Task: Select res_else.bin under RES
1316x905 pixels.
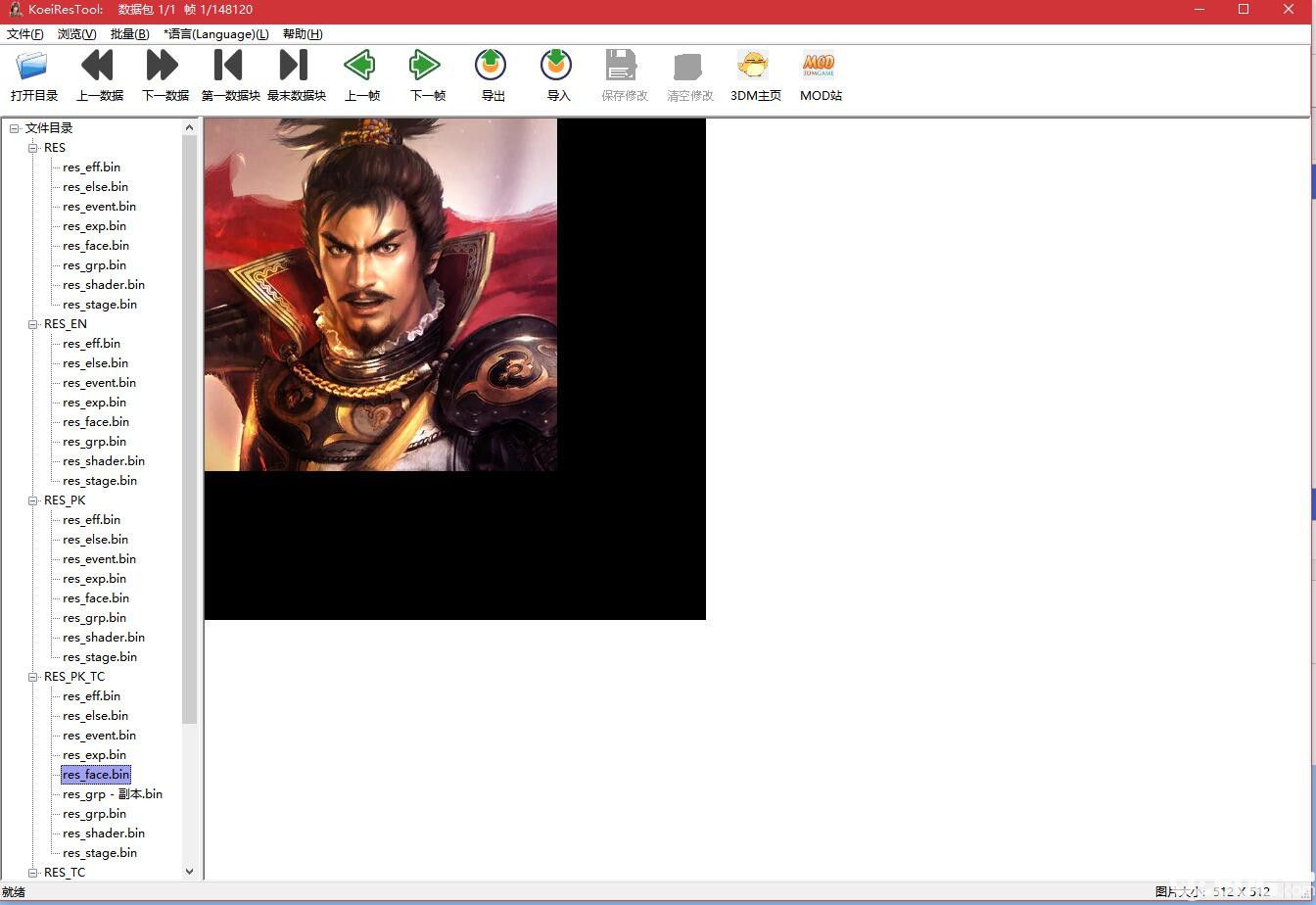Action: tap(96, 187)
